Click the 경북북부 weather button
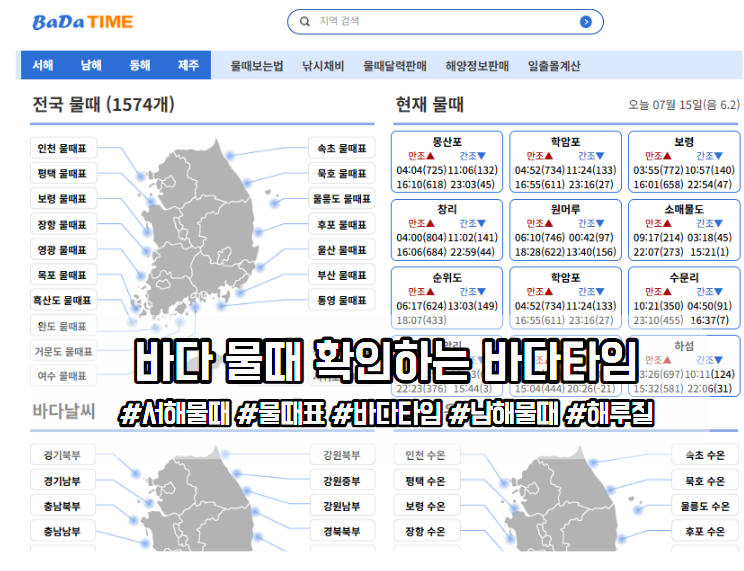The image size is (744, 571). point(342,531)
